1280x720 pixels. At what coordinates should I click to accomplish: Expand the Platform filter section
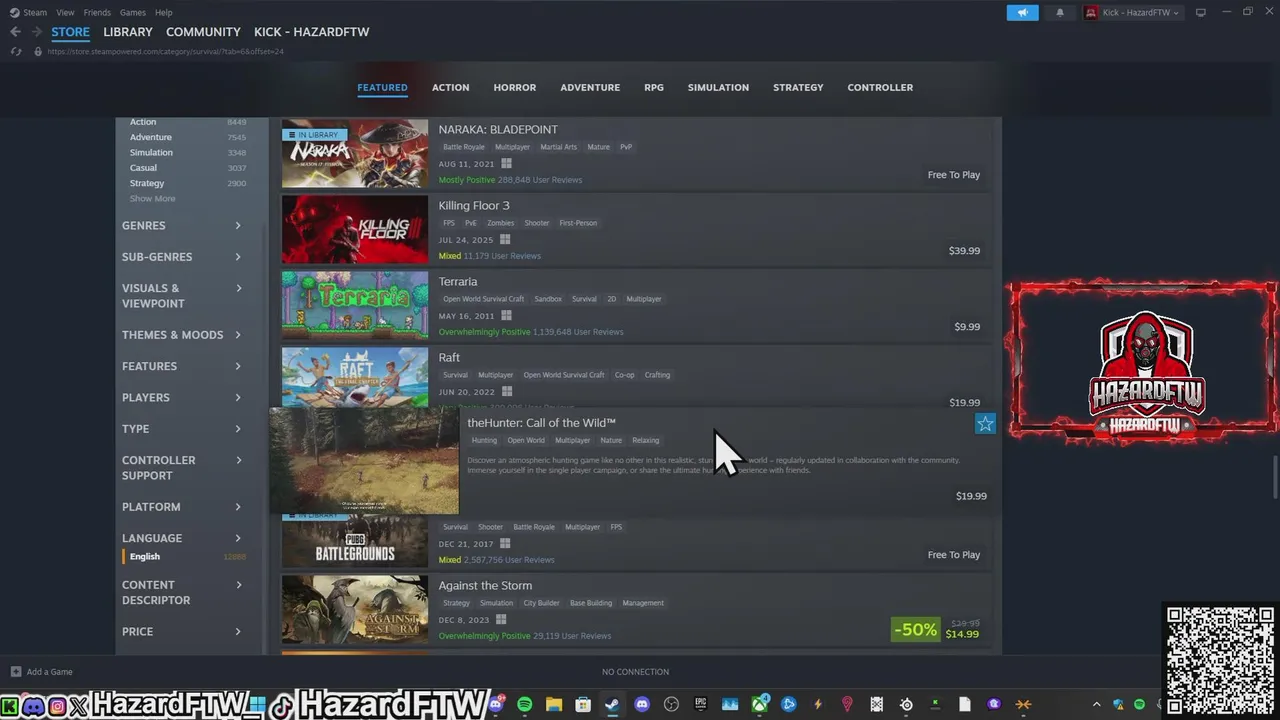pos(182,507)
